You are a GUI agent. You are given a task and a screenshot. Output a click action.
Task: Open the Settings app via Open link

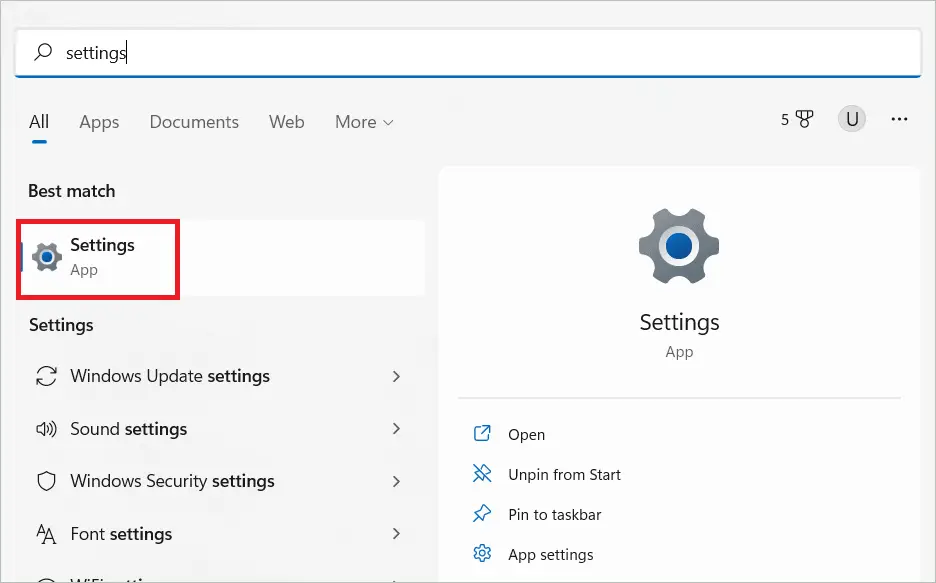(527, 434)
